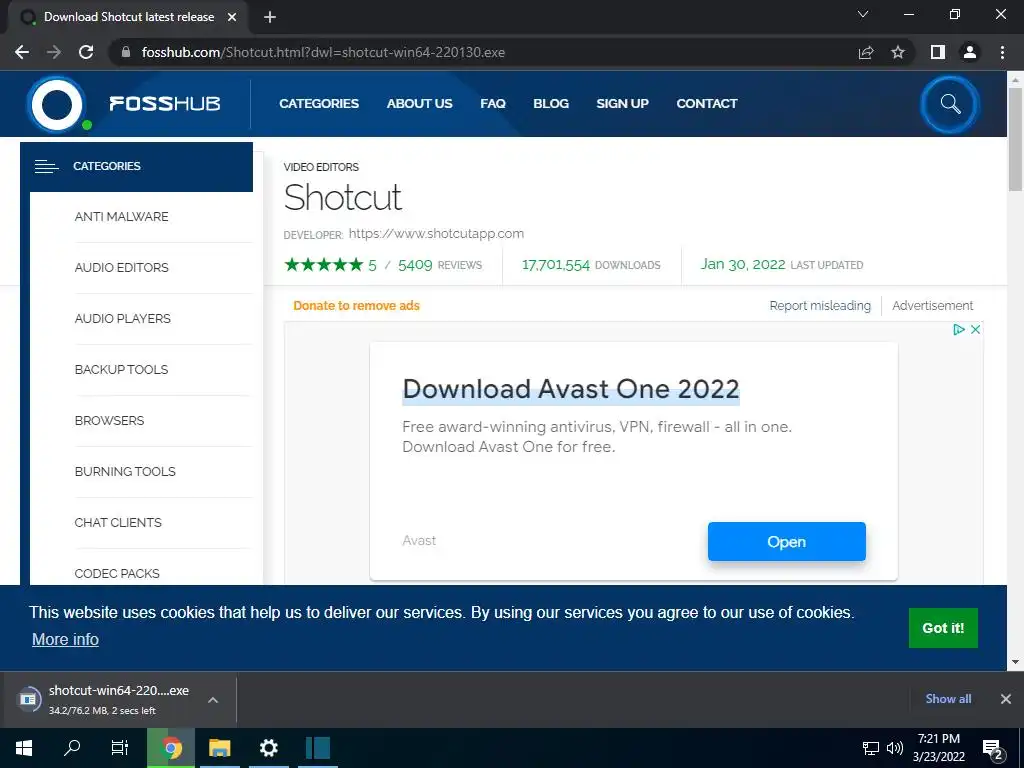Click the taskbar clock showing 7:21 PM
The height and width of the screenshot is (768, 1024).
coord(939,748)
